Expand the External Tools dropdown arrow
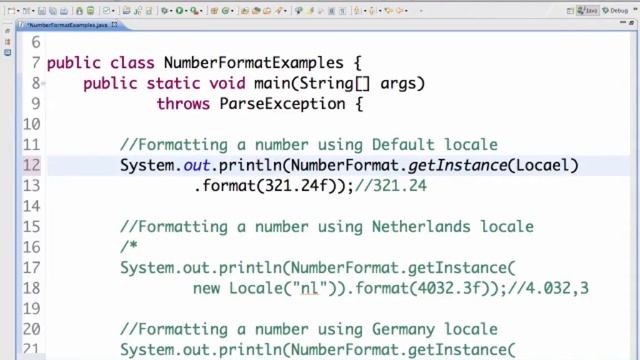The image size is (640, 360). (x=201, y=11)
